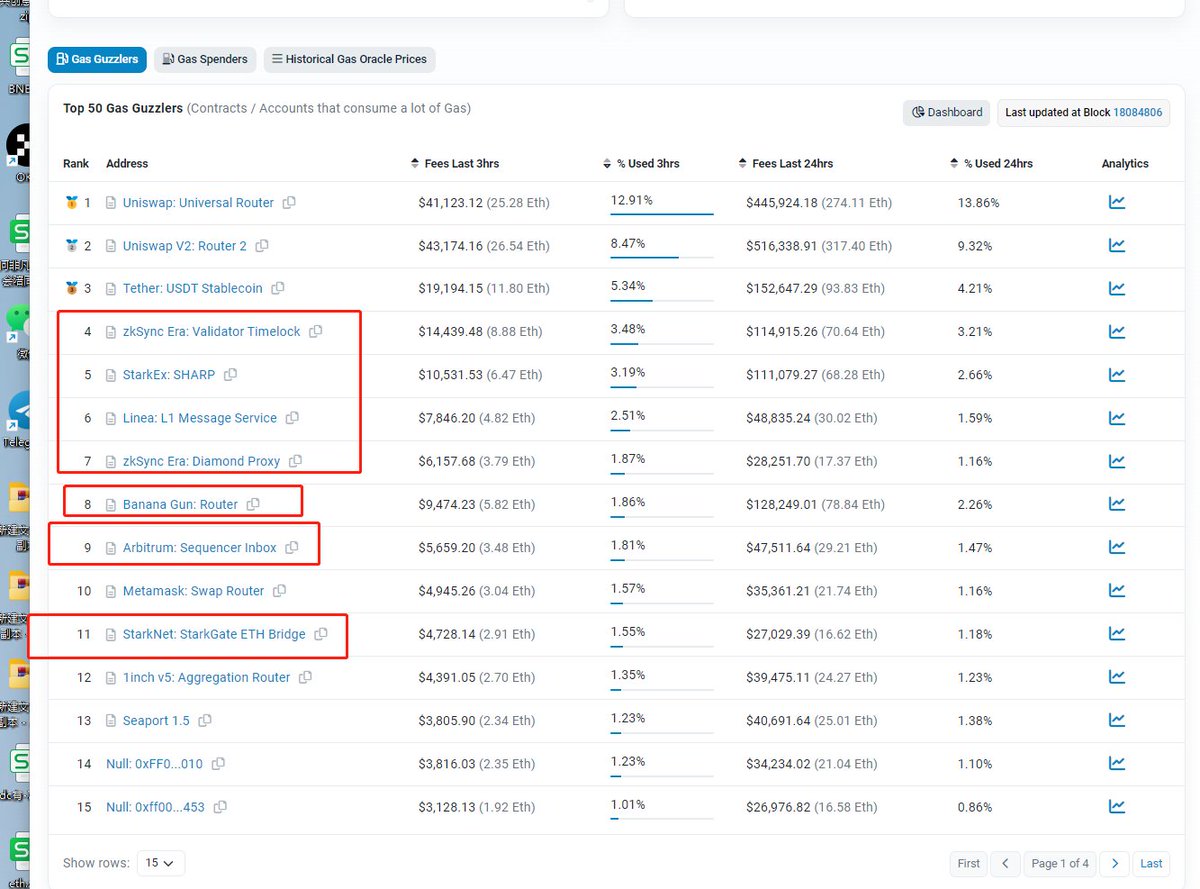Open Banana Gun: Router contract link

[x=180, y=505]
